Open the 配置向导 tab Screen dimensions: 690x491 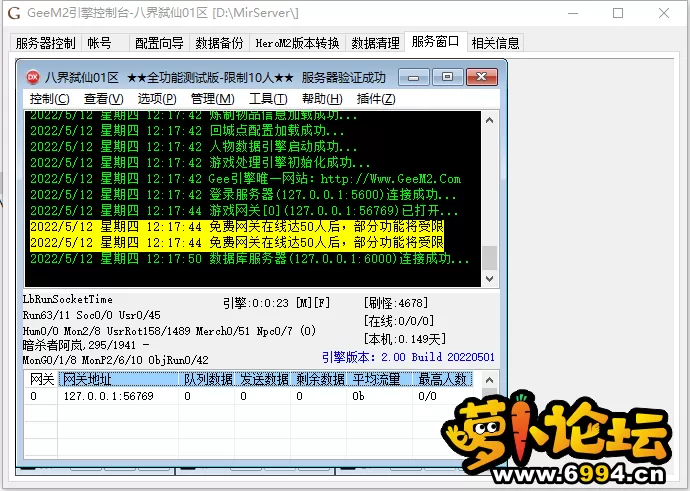(x=159, y=43)
